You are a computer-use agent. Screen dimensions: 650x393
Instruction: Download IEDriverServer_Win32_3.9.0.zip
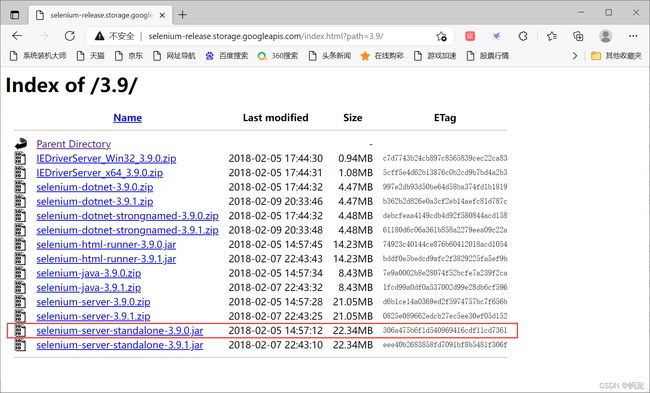[x=106, y=158]
